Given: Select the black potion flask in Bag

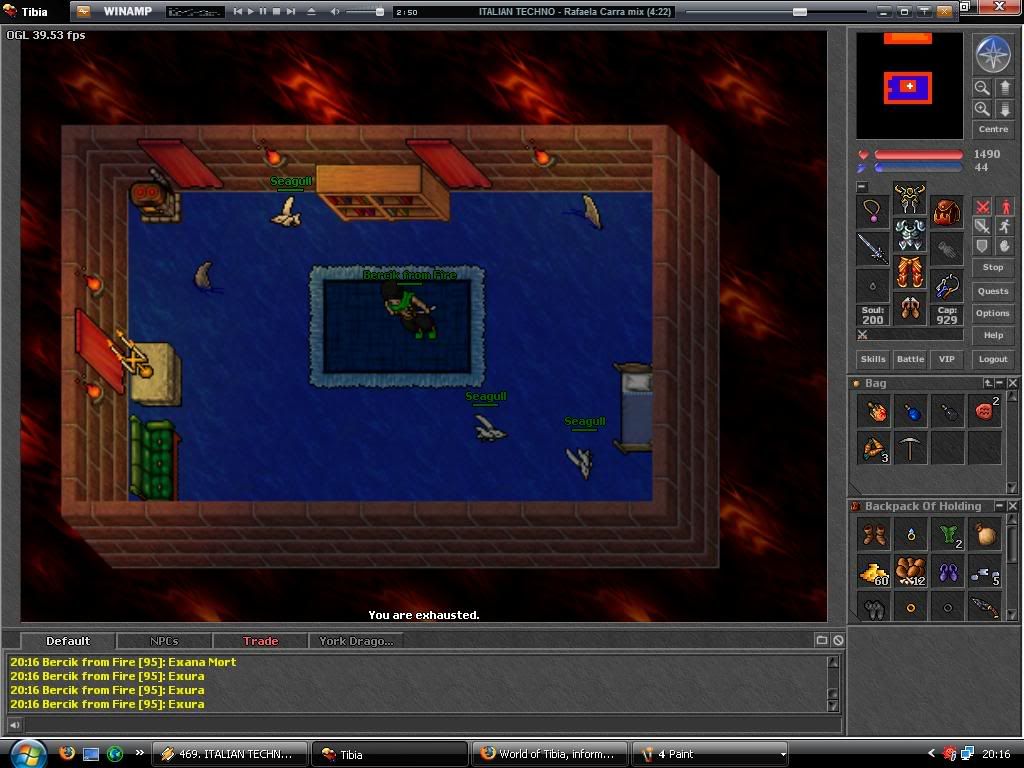Looking at the screenshot, I should coord(948,411).
